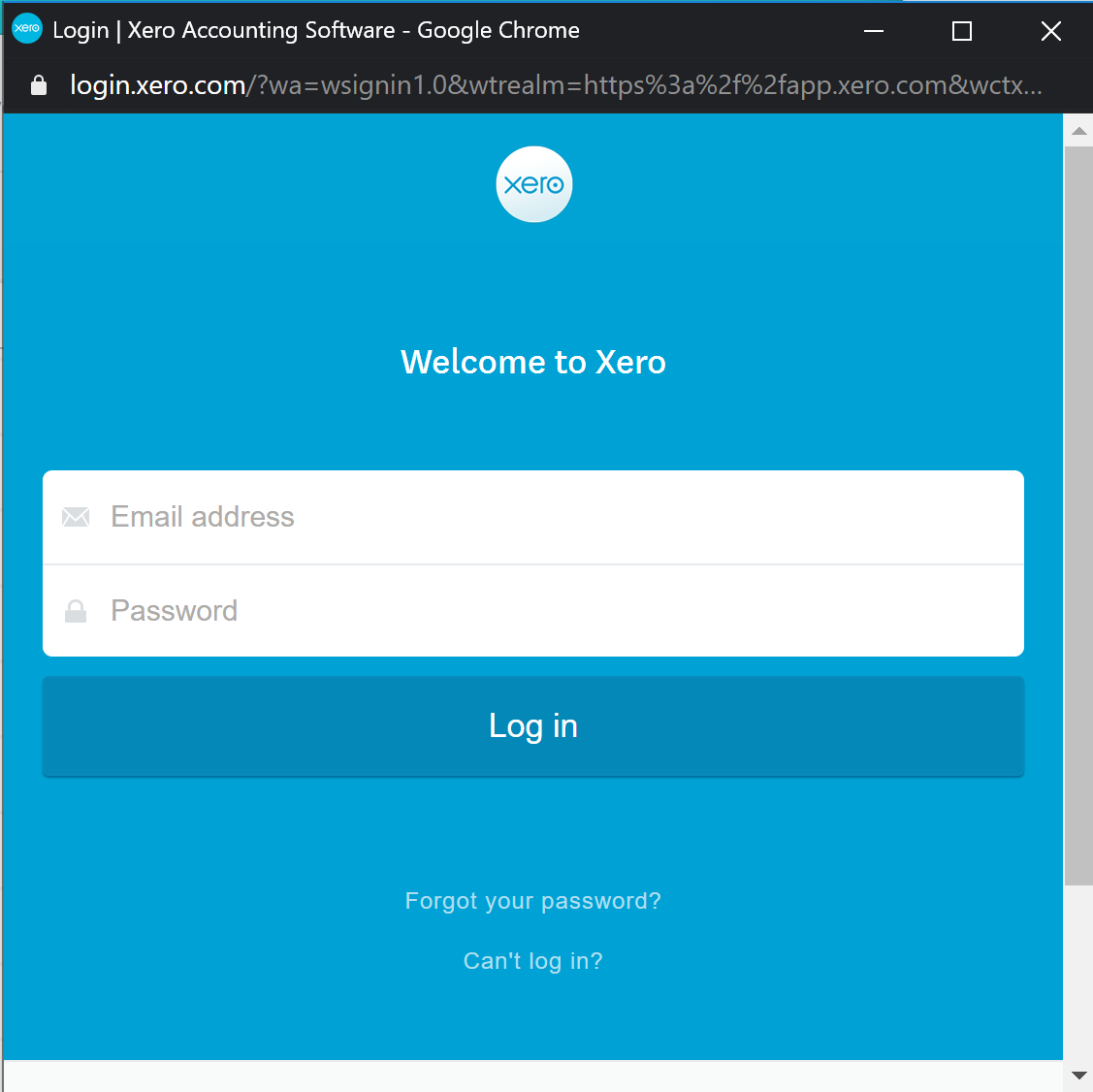This screenshot has height=1092, width=1093.
Task: Click the Xero logo on the login page
Action: 533,184
